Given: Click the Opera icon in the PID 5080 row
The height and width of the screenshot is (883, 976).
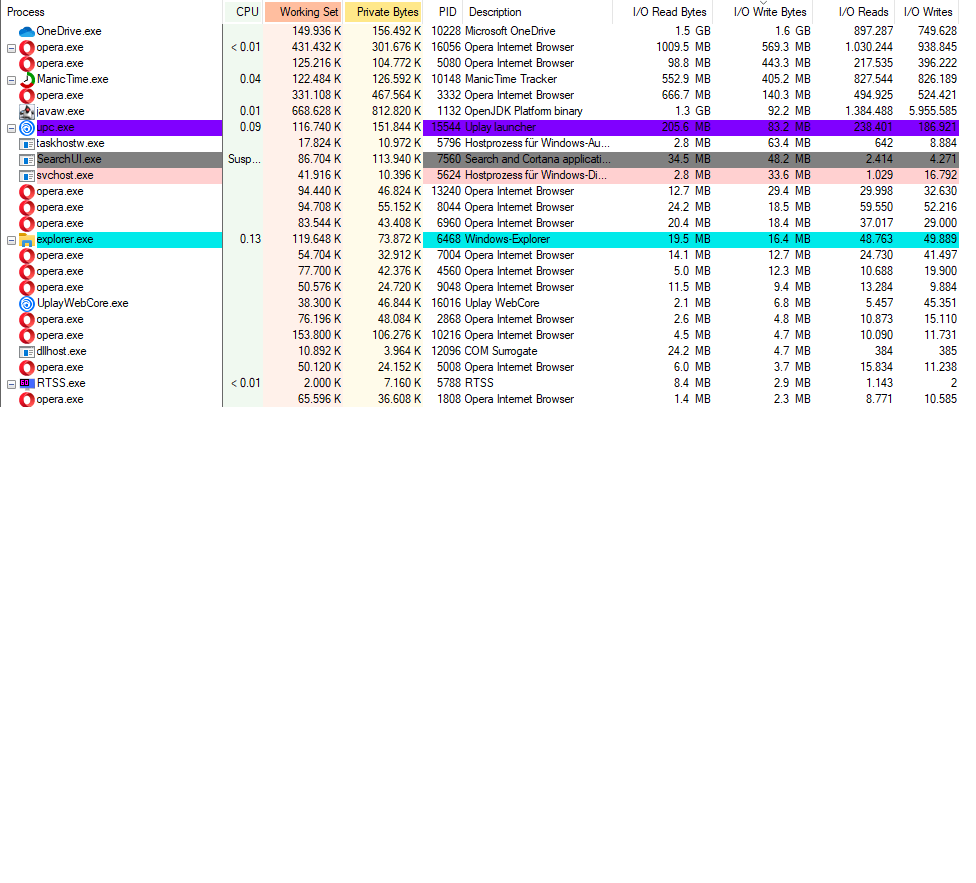Looking at the screenshot, I should (27, 63).
